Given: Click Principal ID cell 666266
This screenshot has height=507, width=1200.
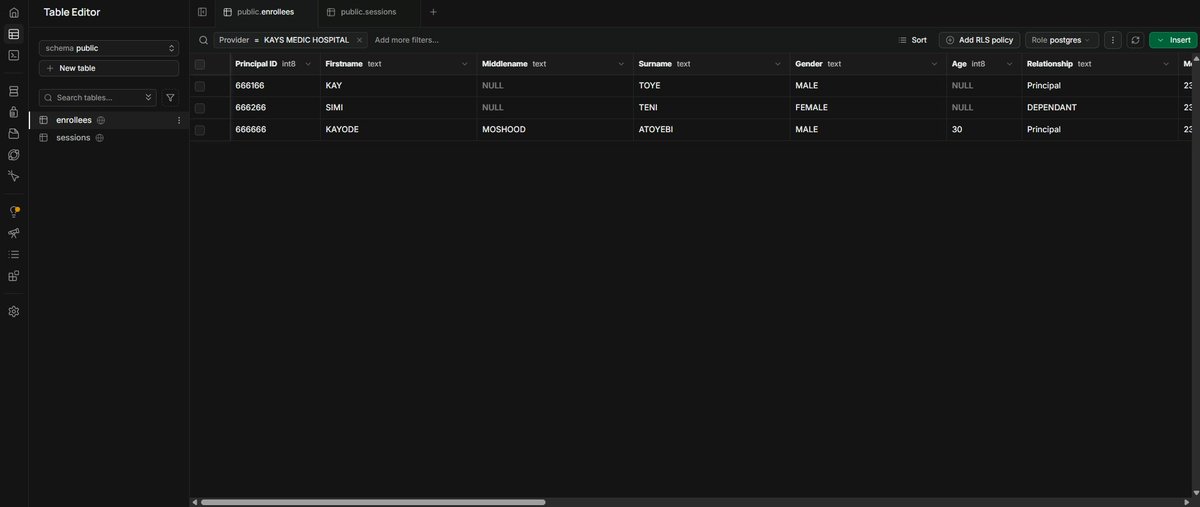Looking at the screenshot, I should tap(275, 108).
